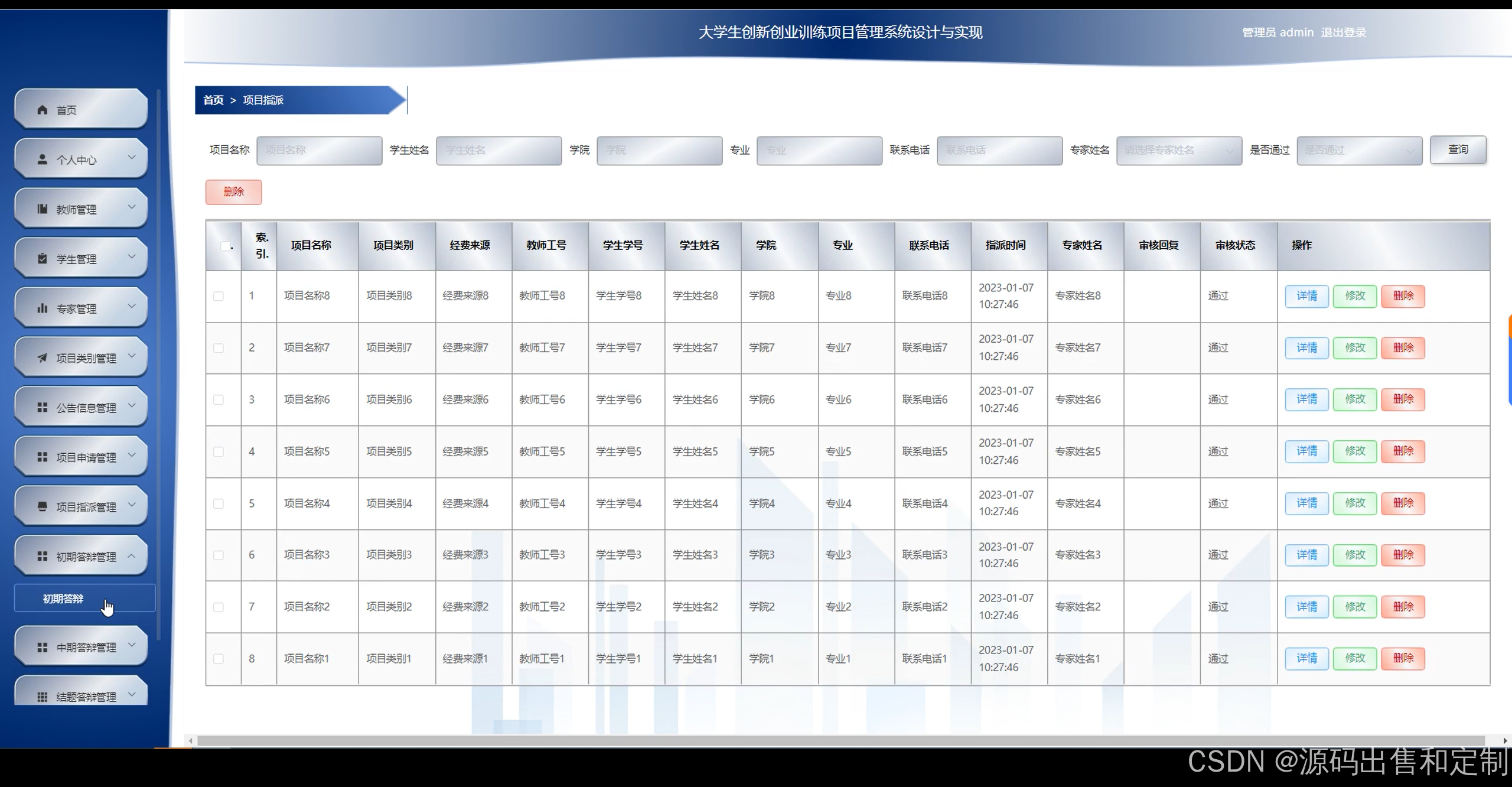
Task: Open the 专家姓名 dropdown filter
Action: pyautogui.click(x=1178, y=150)
